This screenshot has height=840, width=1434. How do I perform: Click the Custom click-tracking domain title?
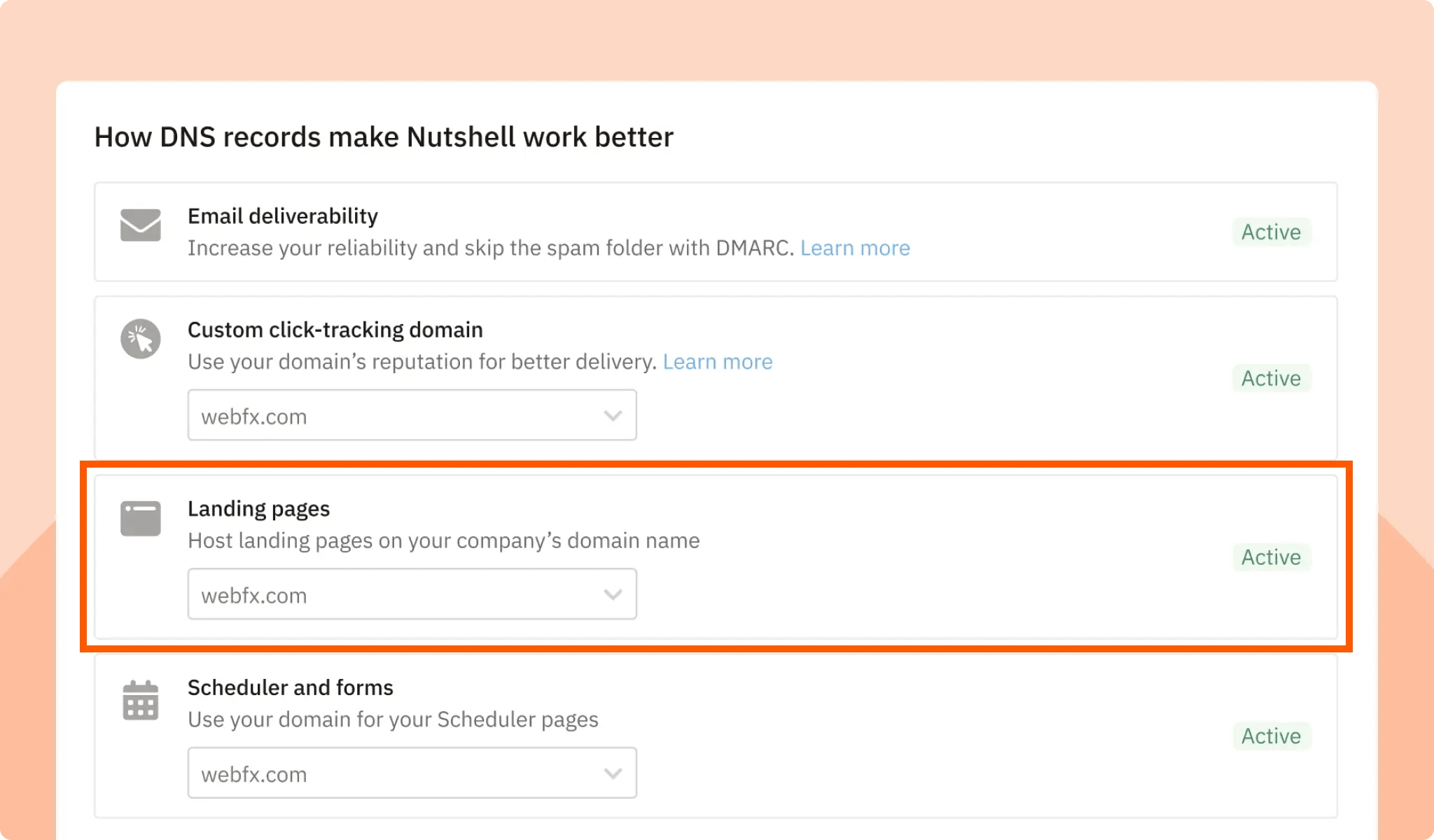335,329
